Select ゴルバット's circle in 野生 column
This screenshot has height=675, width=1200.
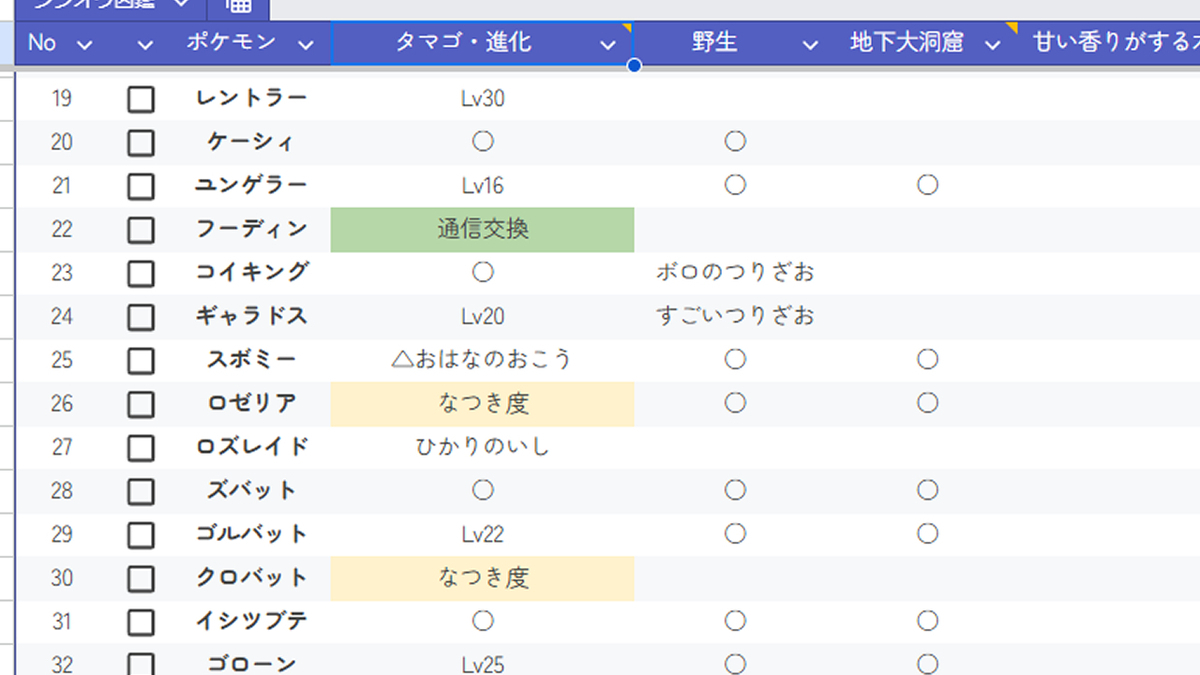[735, 533]
